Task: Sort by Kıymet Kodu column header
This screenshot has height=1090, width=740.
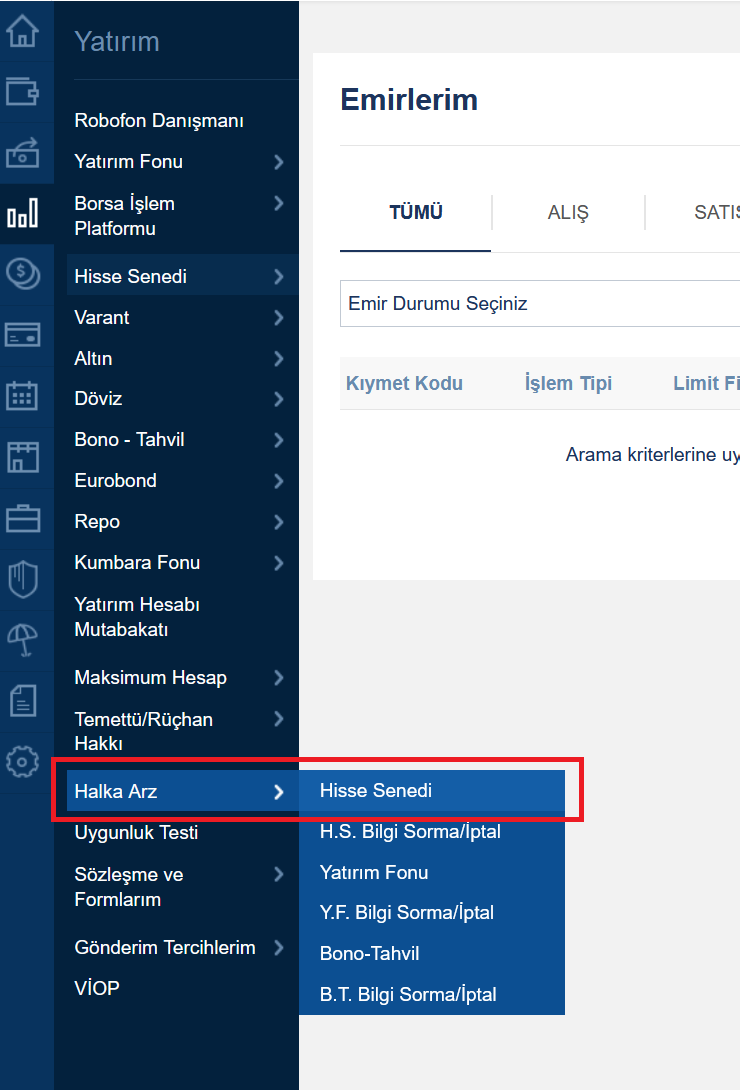Action: pos(404,383)
